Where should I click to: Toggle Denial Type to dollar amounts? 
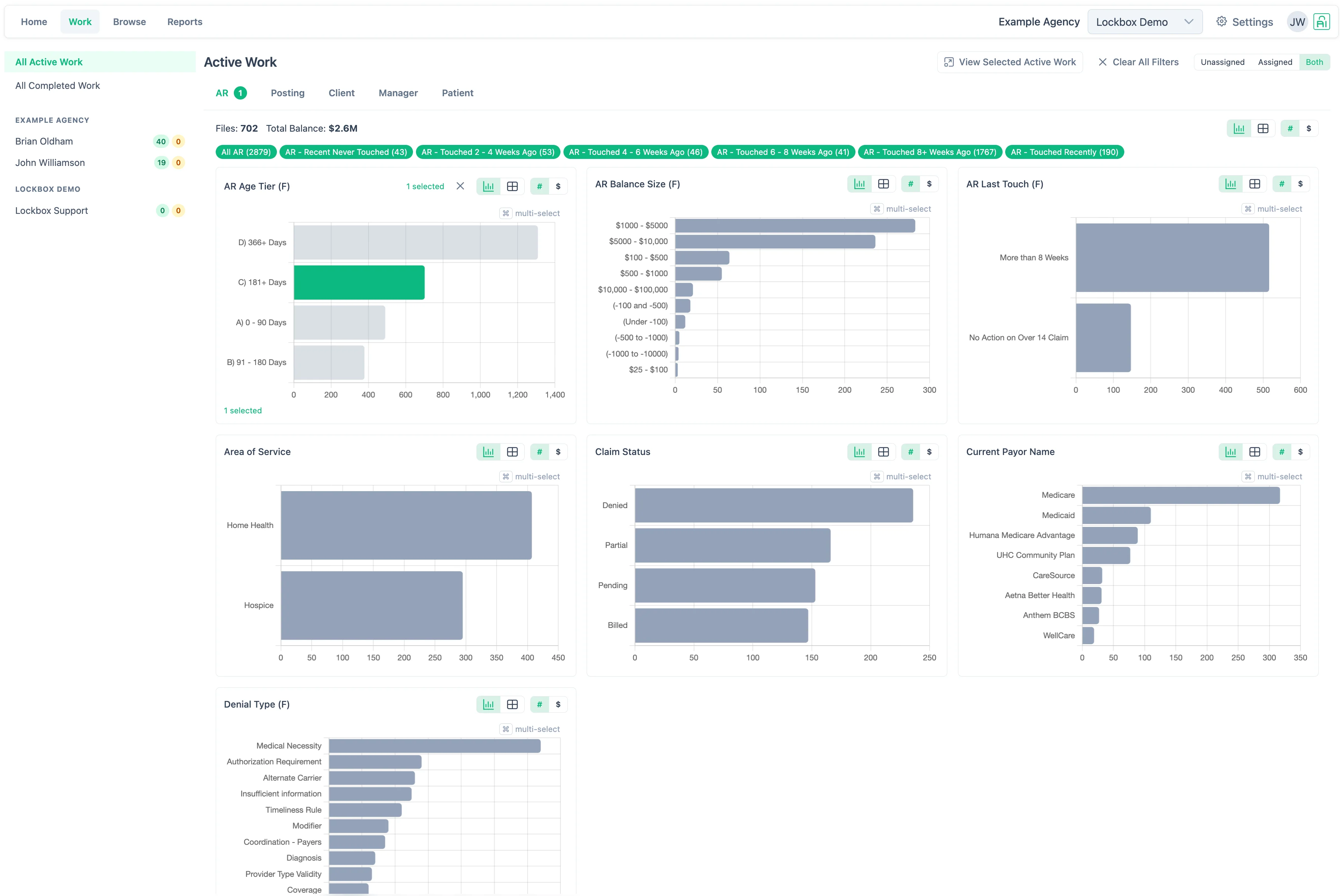558,705
